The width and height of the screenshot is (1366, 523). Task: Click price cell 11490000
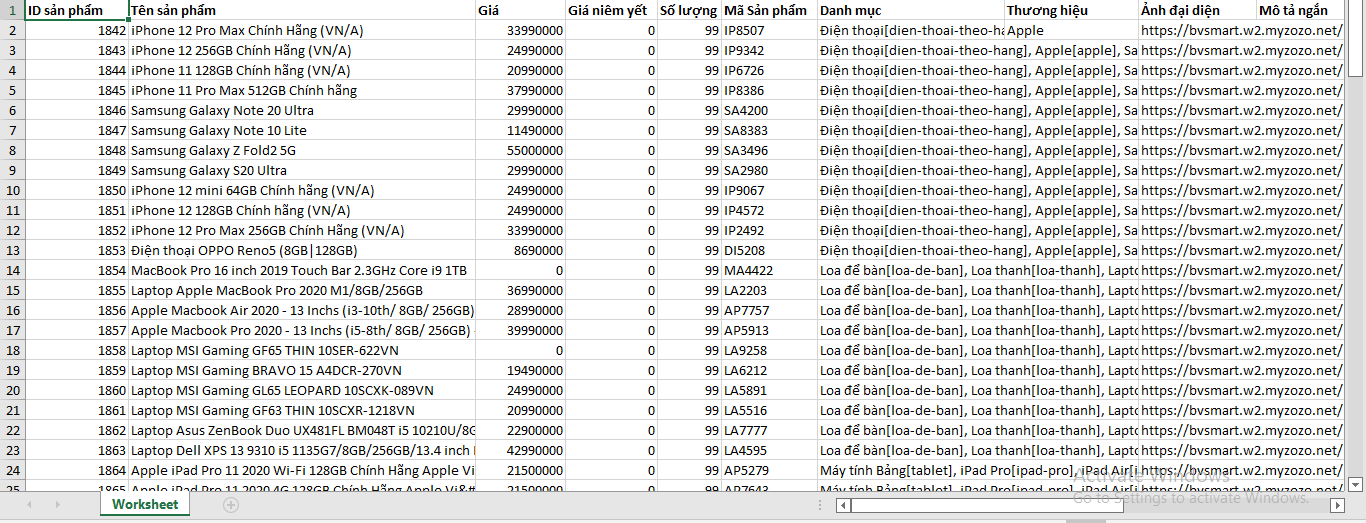[x=520, y=130]
